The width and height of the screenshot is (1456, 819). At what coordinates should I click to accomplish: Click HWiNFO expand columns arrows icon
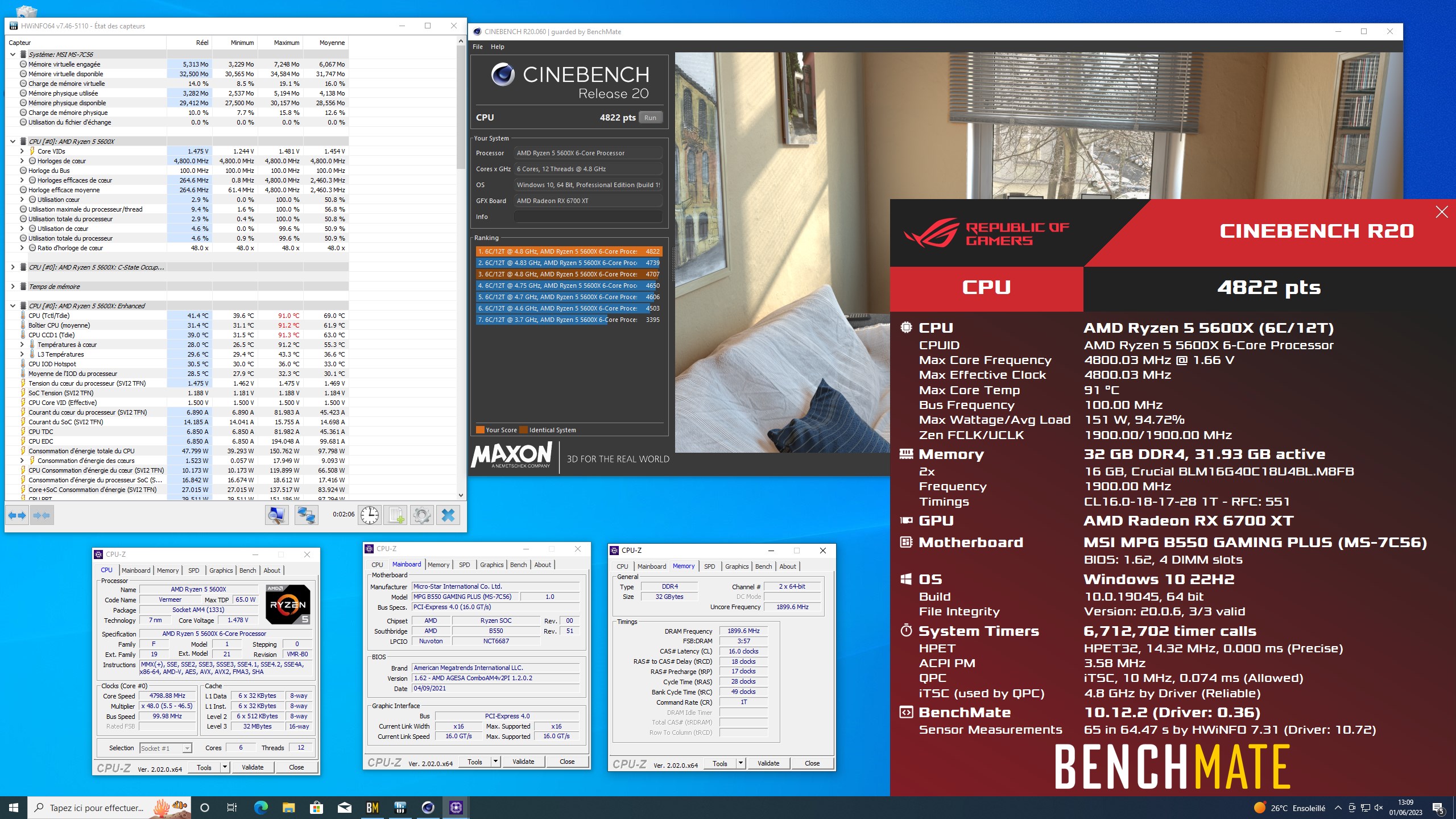click(17, 515)
